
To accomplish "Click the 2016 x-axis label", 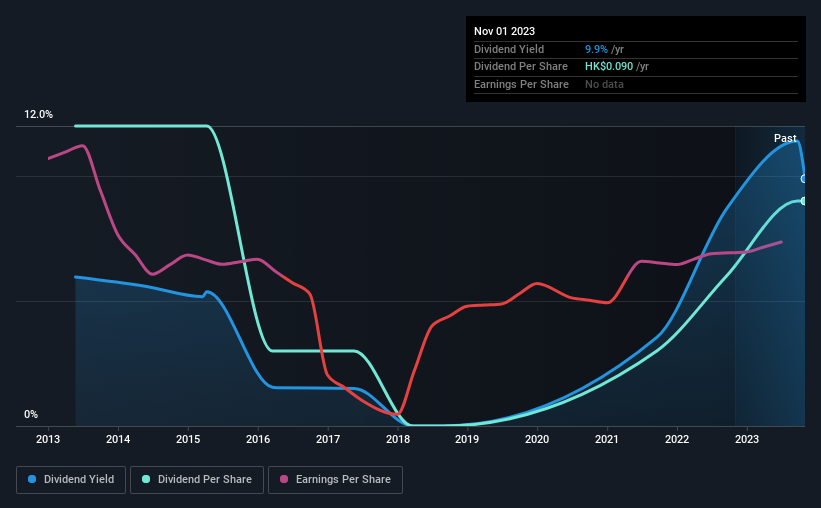I will 258,439.
